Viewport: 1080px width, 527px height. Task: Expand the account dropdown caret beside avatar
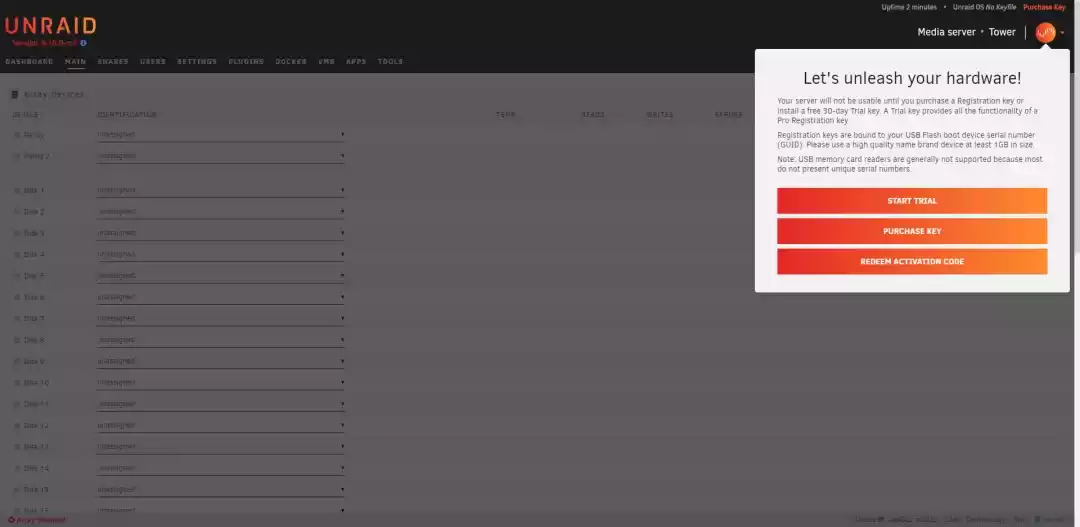[x=1063, y=33]
